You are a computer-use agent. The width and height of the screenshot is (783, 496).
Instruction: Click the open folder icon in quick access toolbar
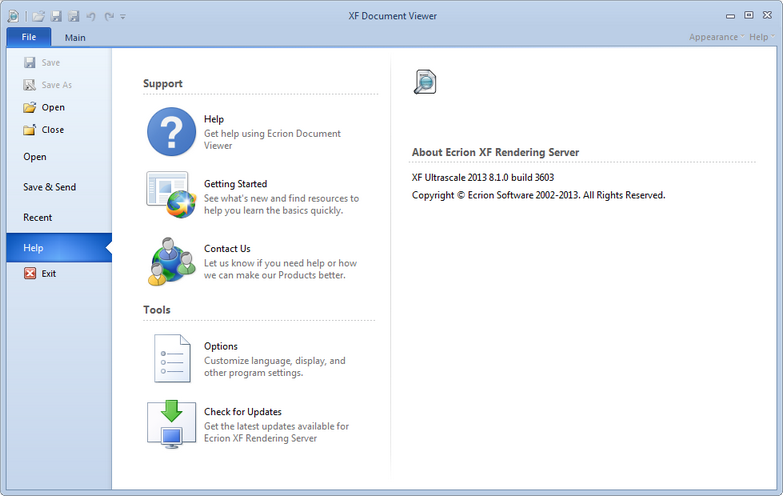click(38, 16)
